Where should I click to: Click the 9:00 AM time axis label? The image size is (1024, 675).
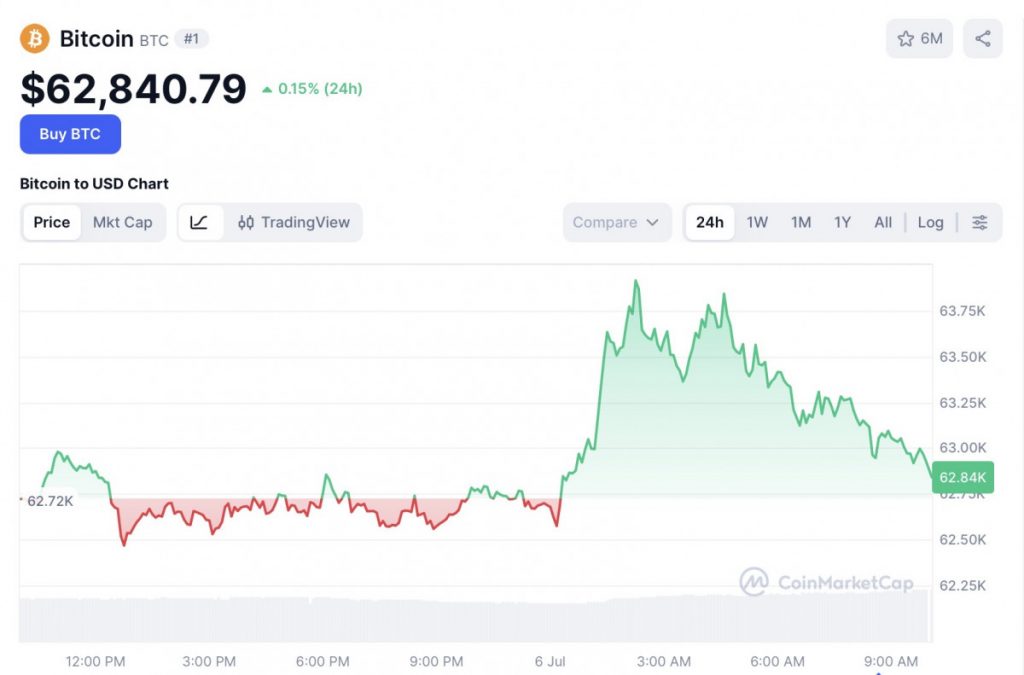tap(891, 661)
